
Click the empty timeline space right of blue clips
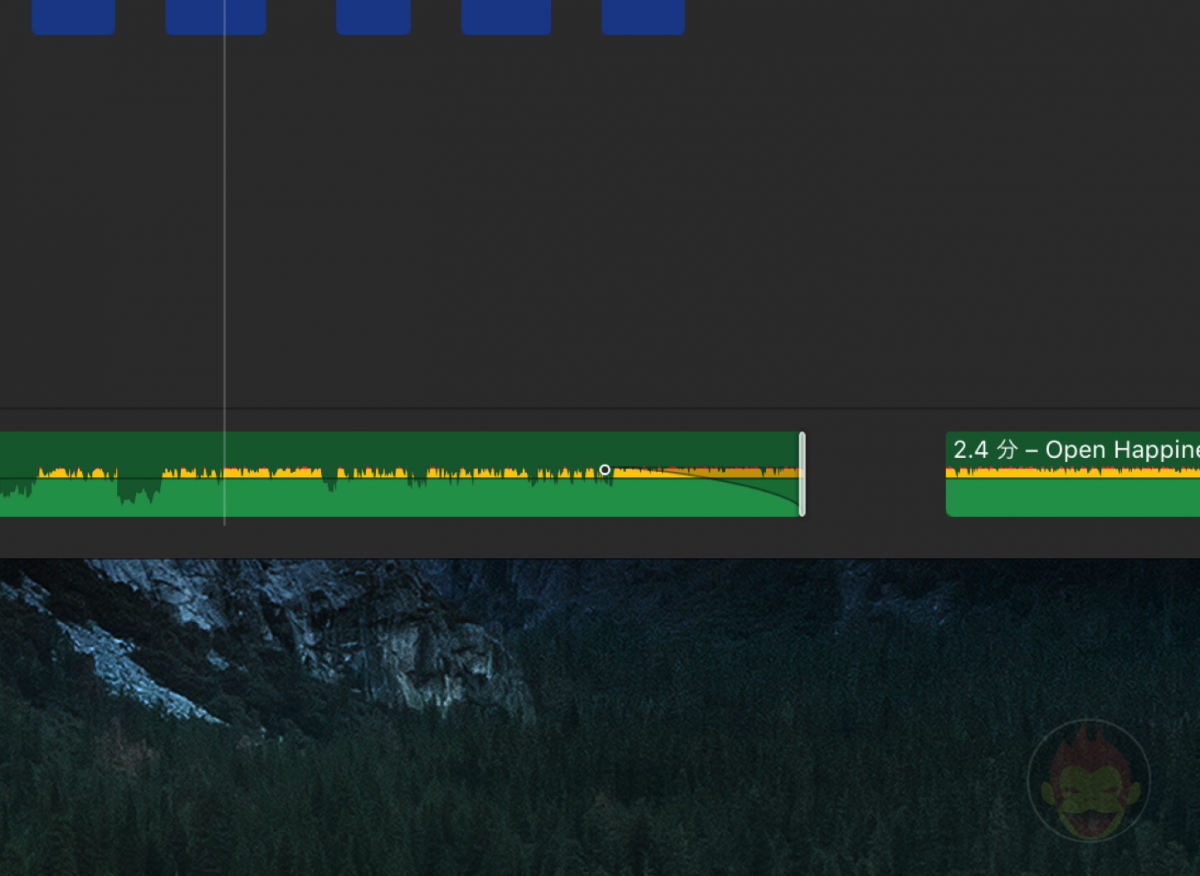pos(900,15)
